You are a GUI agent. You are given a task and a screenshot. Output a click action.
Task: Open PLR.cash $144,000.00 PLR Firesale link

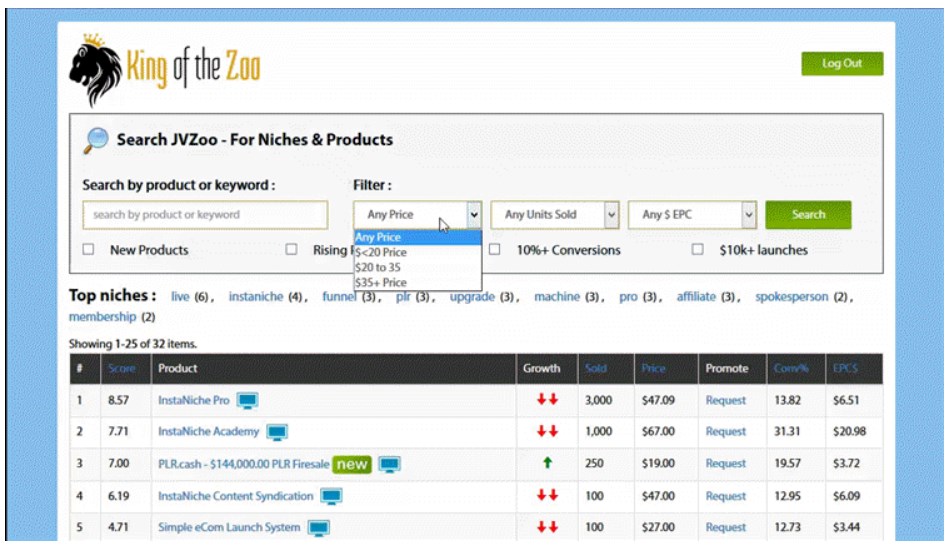click(x=244, y=464)
